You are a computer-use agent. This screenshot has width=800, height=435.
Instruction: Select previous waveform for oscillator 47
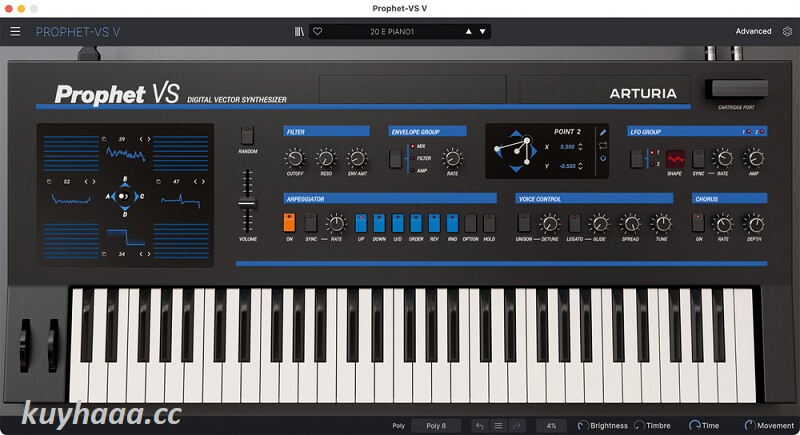(195, 182)
